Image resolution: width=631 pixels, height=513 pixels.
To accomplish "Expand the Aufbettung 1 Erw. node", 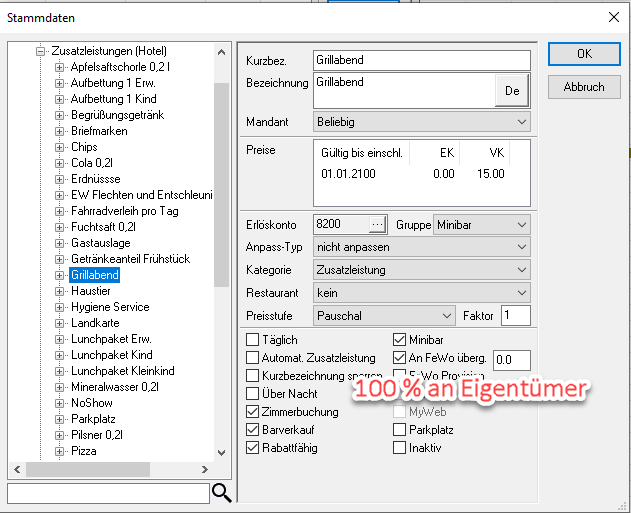I will coord(59,83).
